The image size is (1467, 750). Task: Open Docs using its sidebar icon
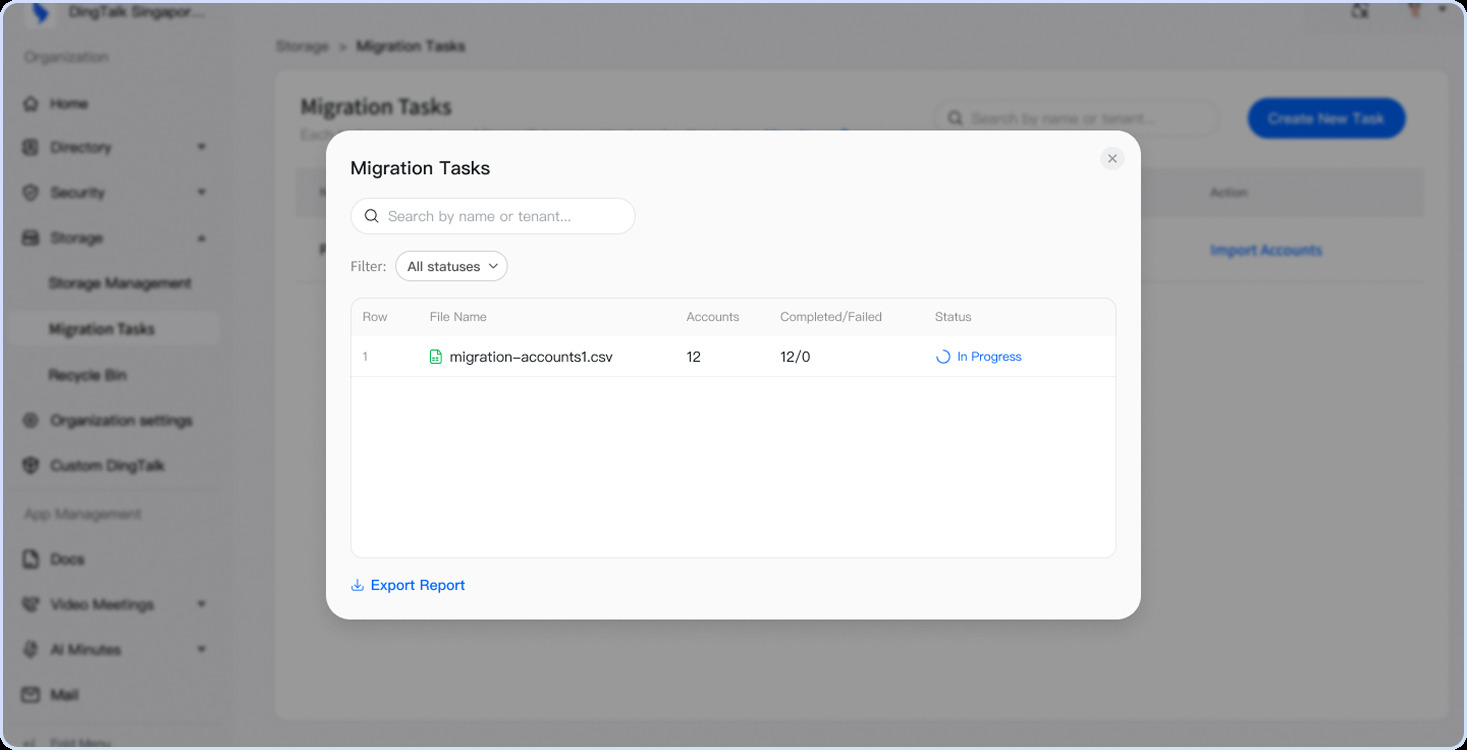pyautogui.click(x=31, y=559)
